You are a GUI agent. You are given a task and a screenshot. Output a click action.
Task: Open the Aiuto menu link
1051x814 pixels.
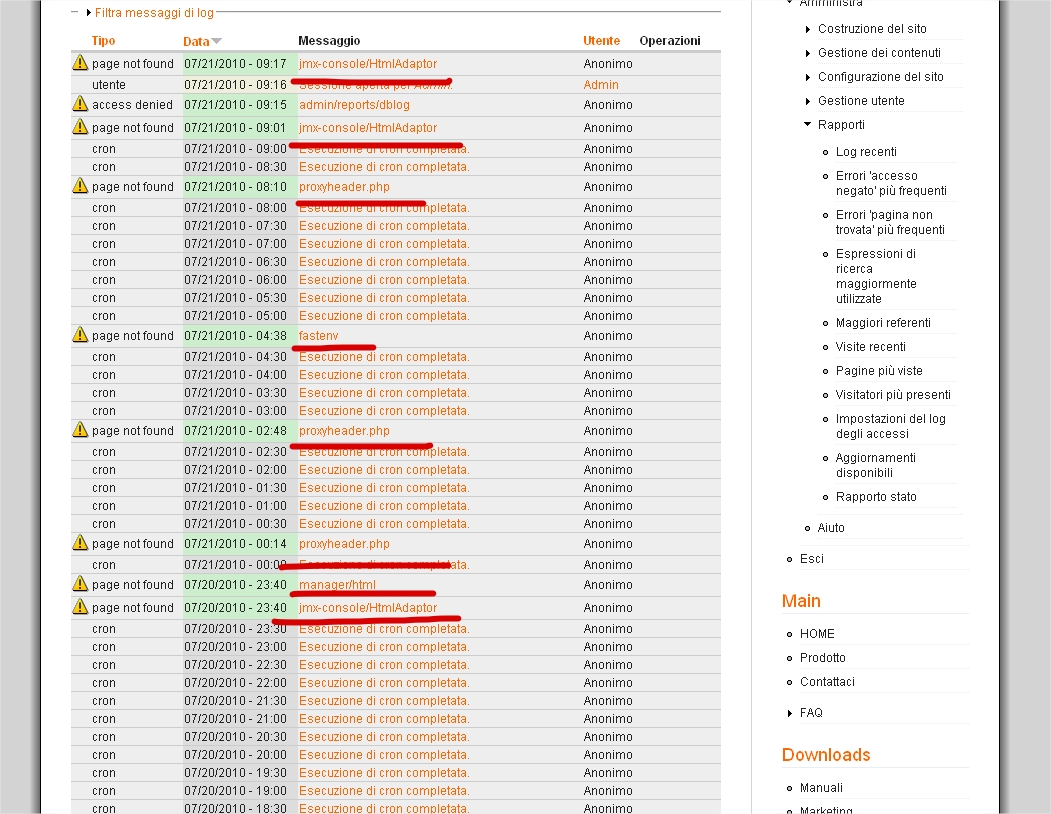coord(831,528)
